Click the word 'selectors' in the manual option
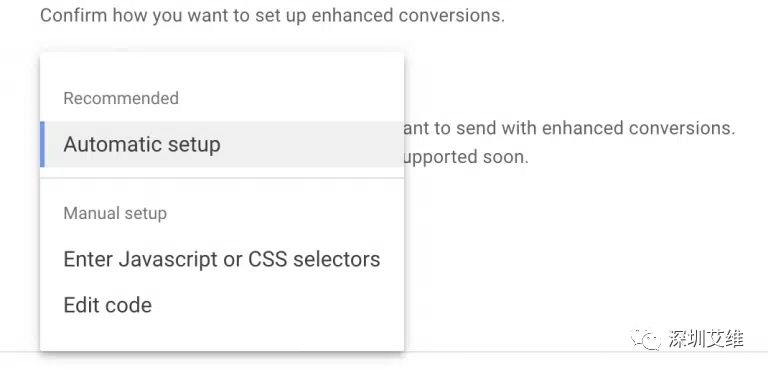 [x=336, y=259]
